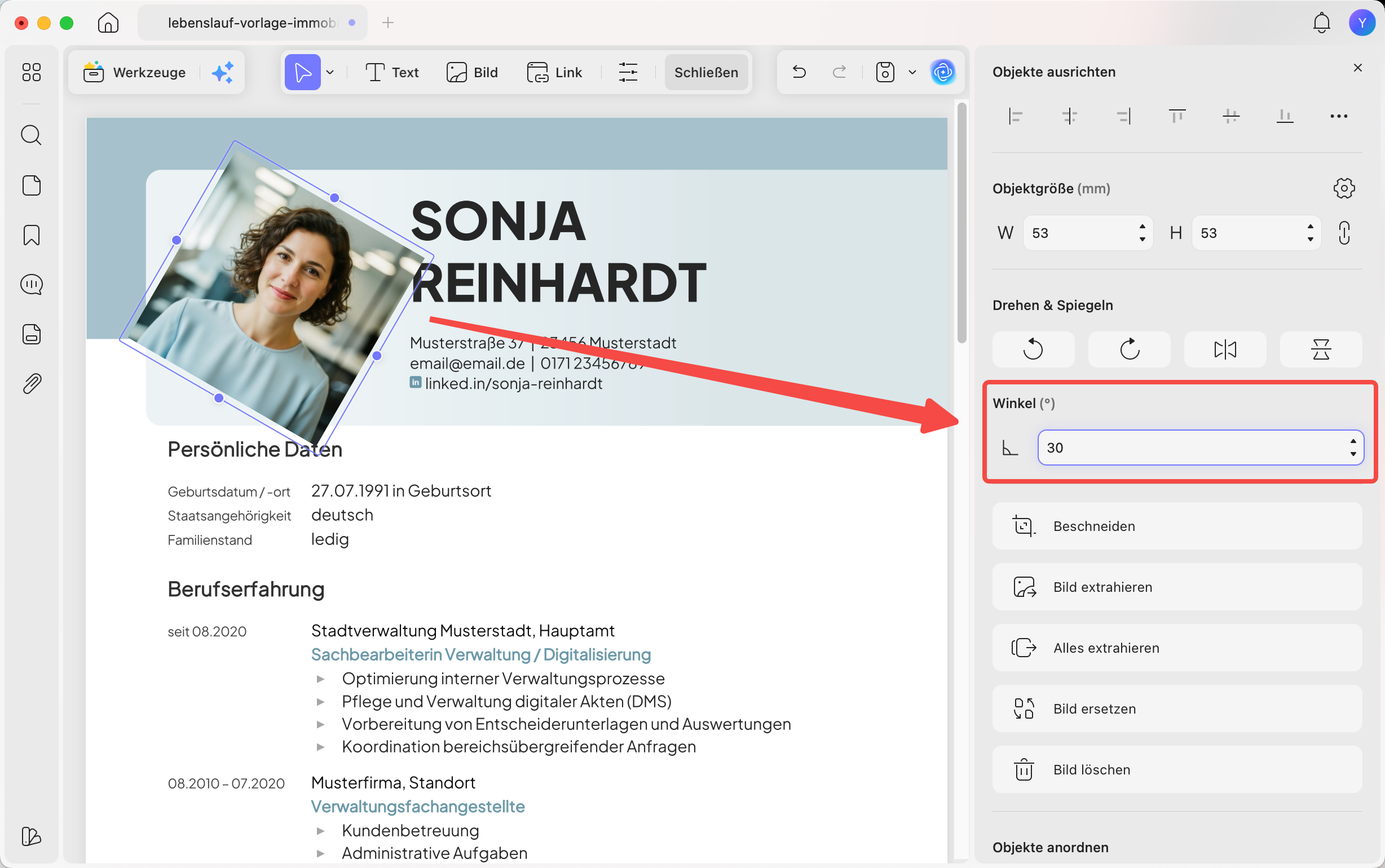Choose the Text editing tool
Viewport: 1385px width, 868px height.
[392, 72]
